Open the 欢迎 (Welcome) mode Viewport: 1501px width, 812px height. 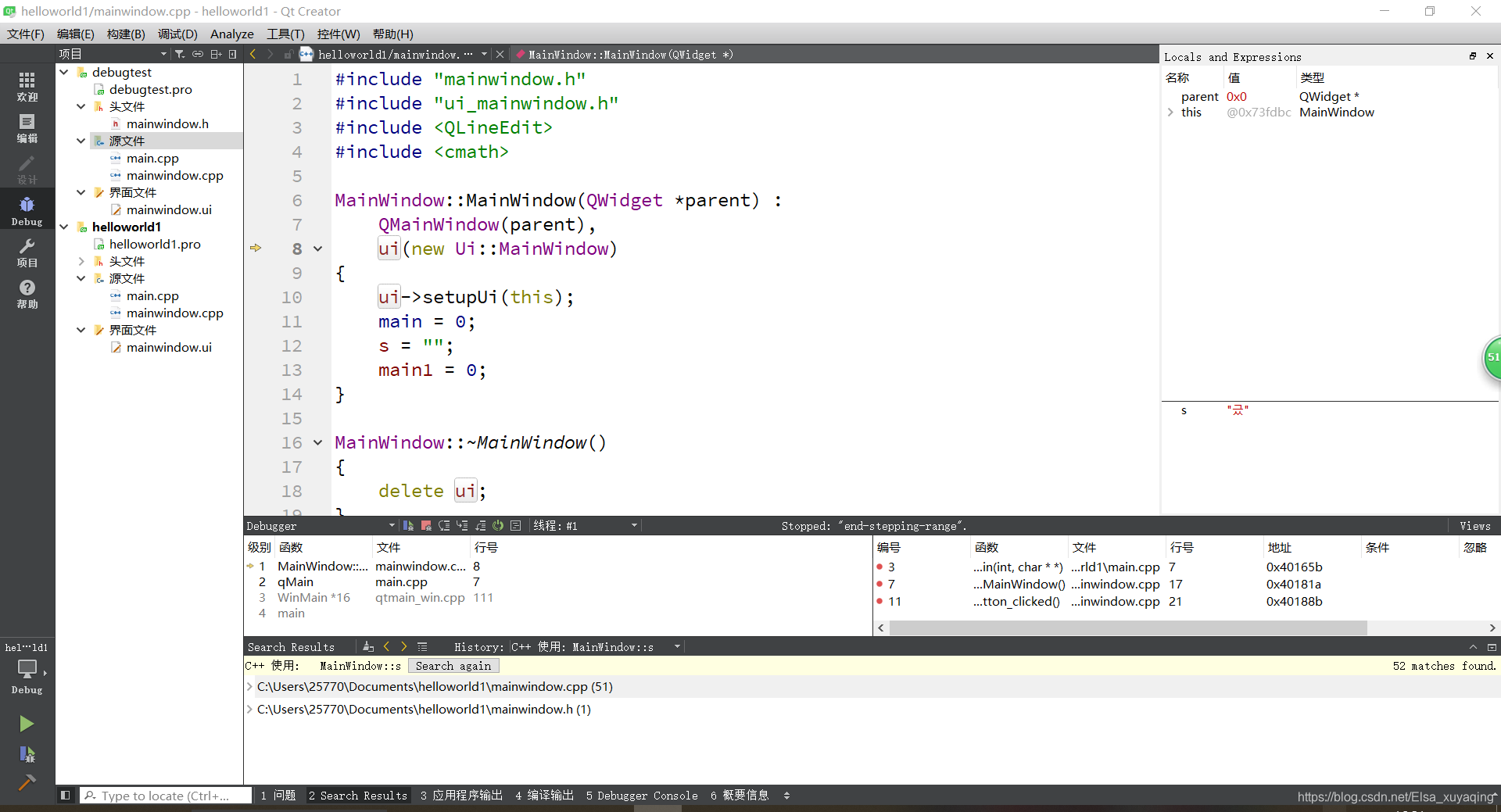pos(27,86)
